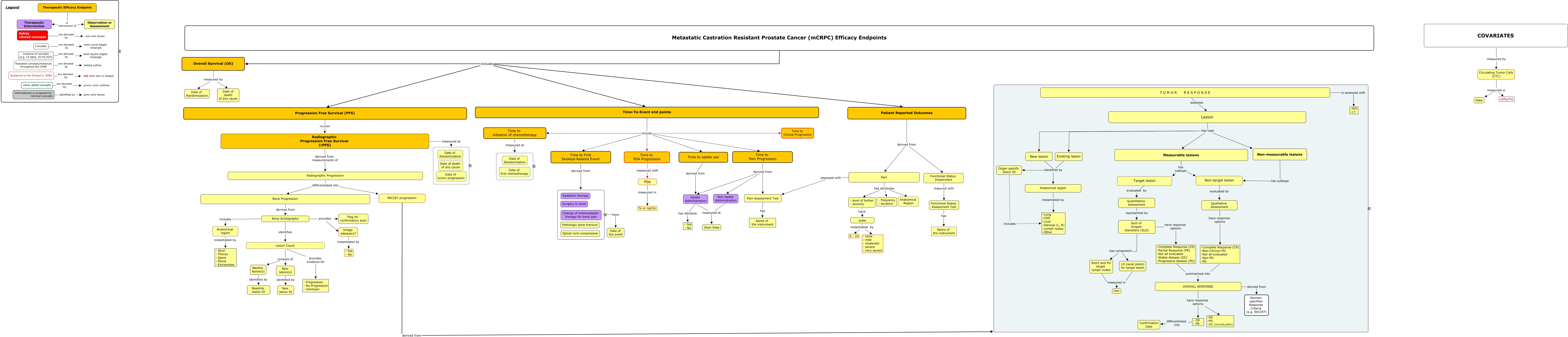The height and width of the screenshot is (337, 1568).
Task: Click the Non-measurable lesions node
Action: (x=1279, y=155)
